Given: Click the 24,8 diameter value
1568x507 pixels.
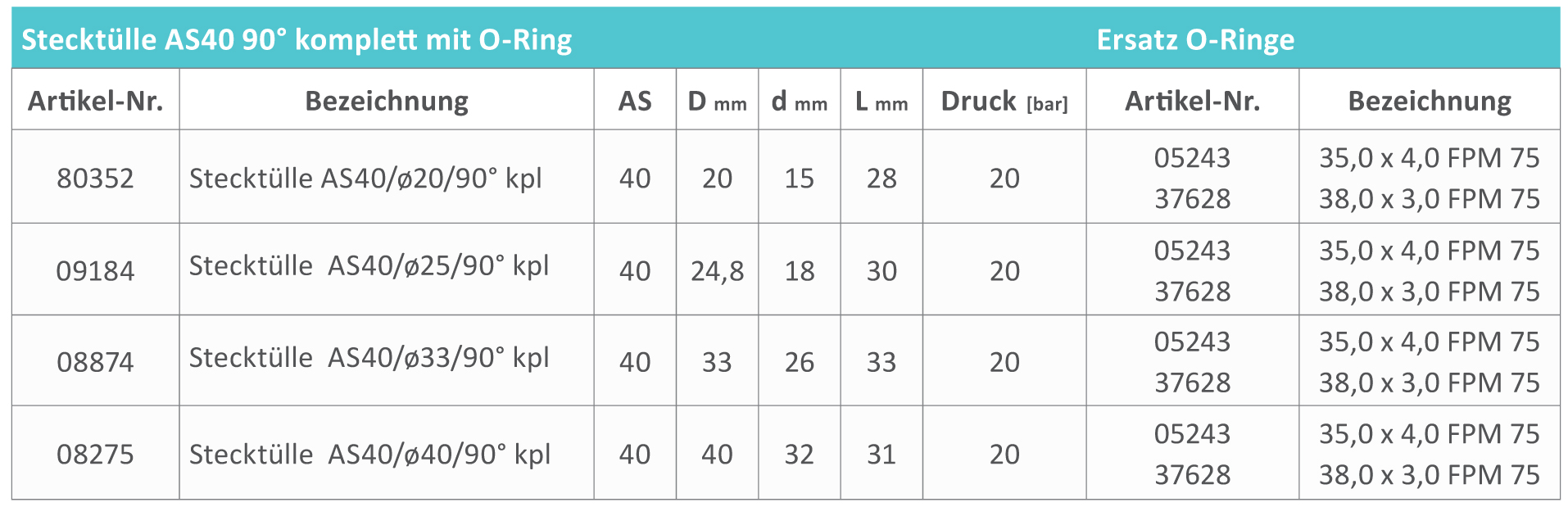Looking at the screenshot, I should tap(717, 270).
